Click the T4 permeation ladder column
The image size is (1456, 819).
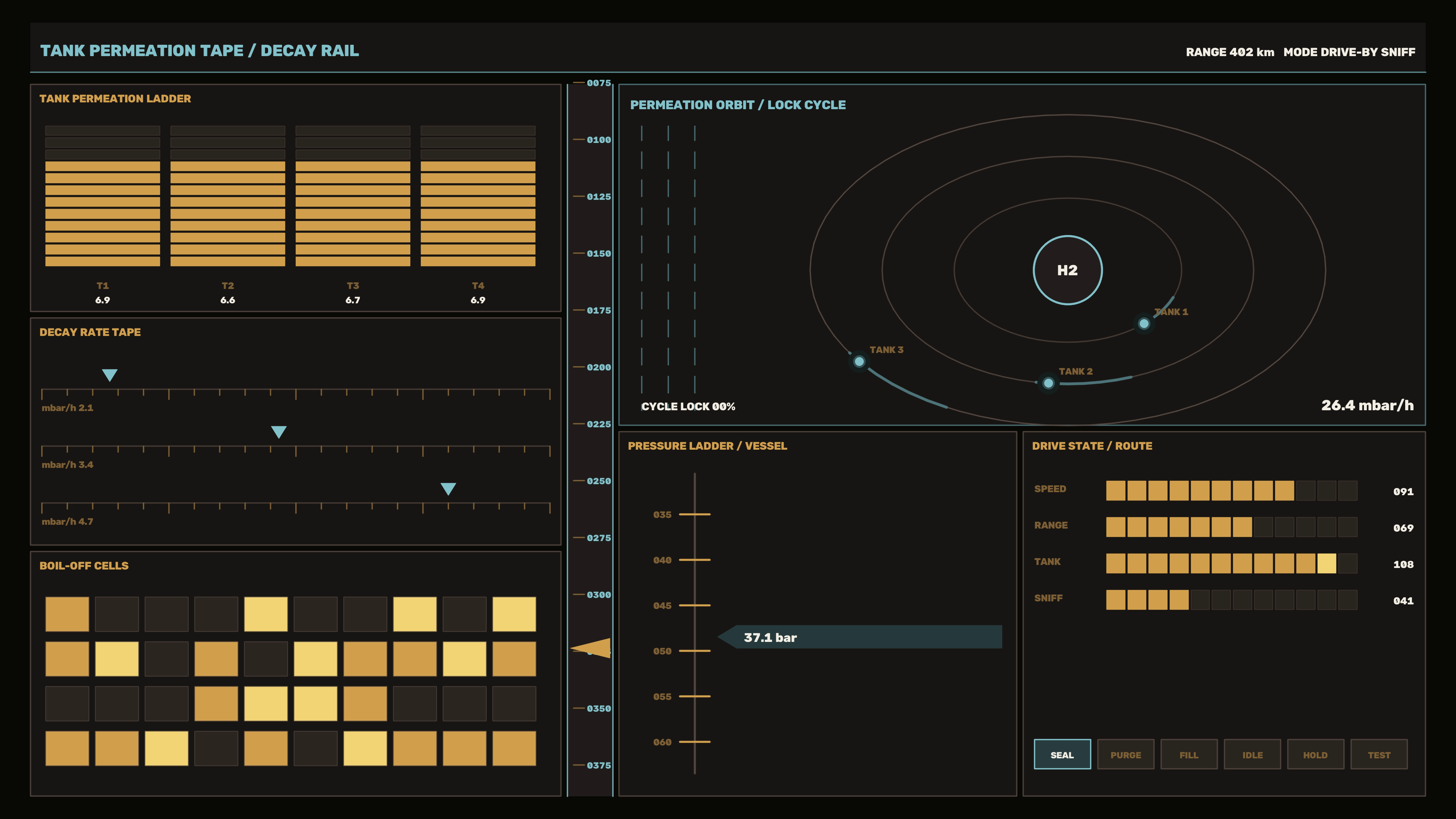478,196
